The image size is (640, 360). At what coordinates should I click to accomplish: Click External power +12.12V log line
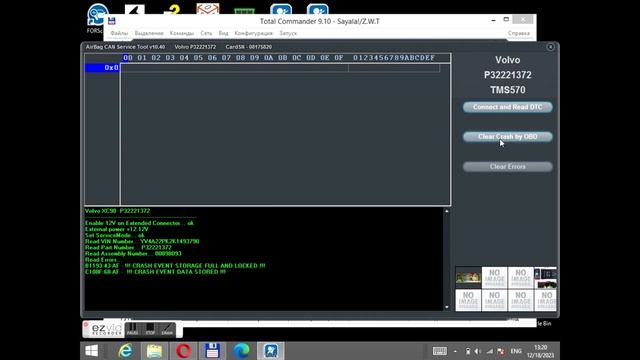[x=117, y=229]
